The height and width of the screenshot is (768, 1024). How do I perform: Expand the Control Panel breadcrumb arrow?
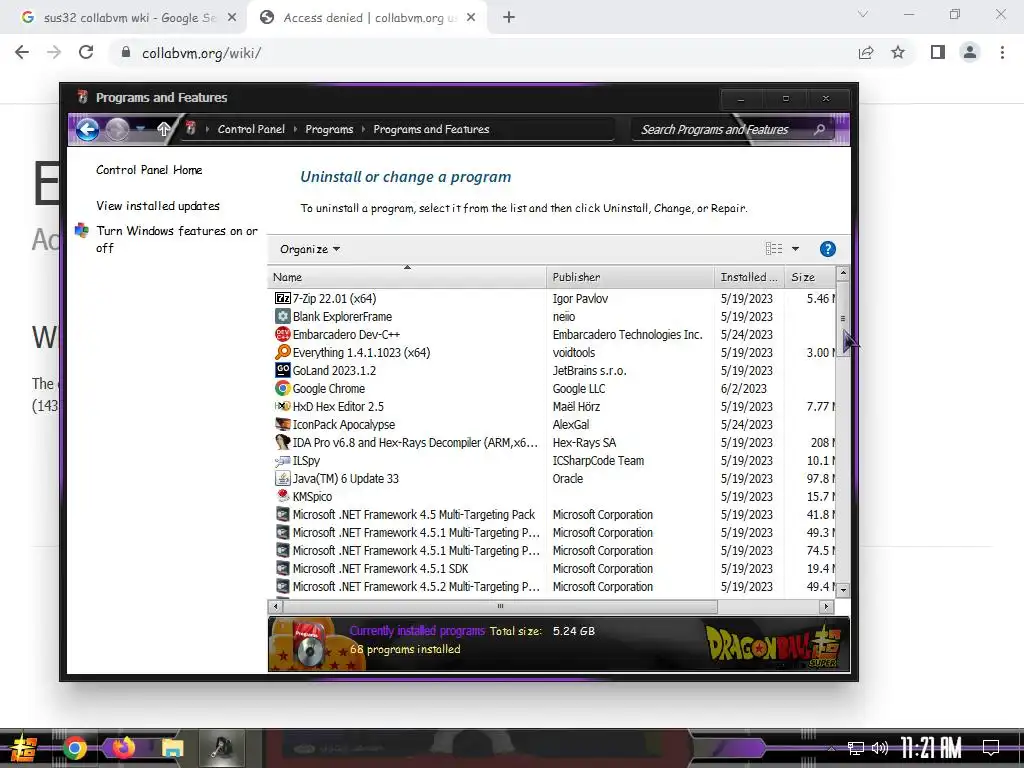(x=296, y=129)
